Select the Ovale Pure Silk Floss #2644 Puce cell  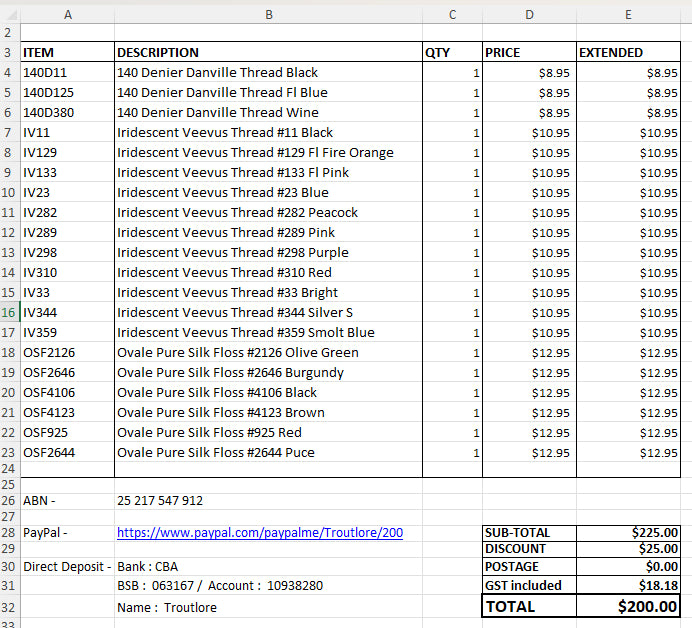[x=268, y=452]
